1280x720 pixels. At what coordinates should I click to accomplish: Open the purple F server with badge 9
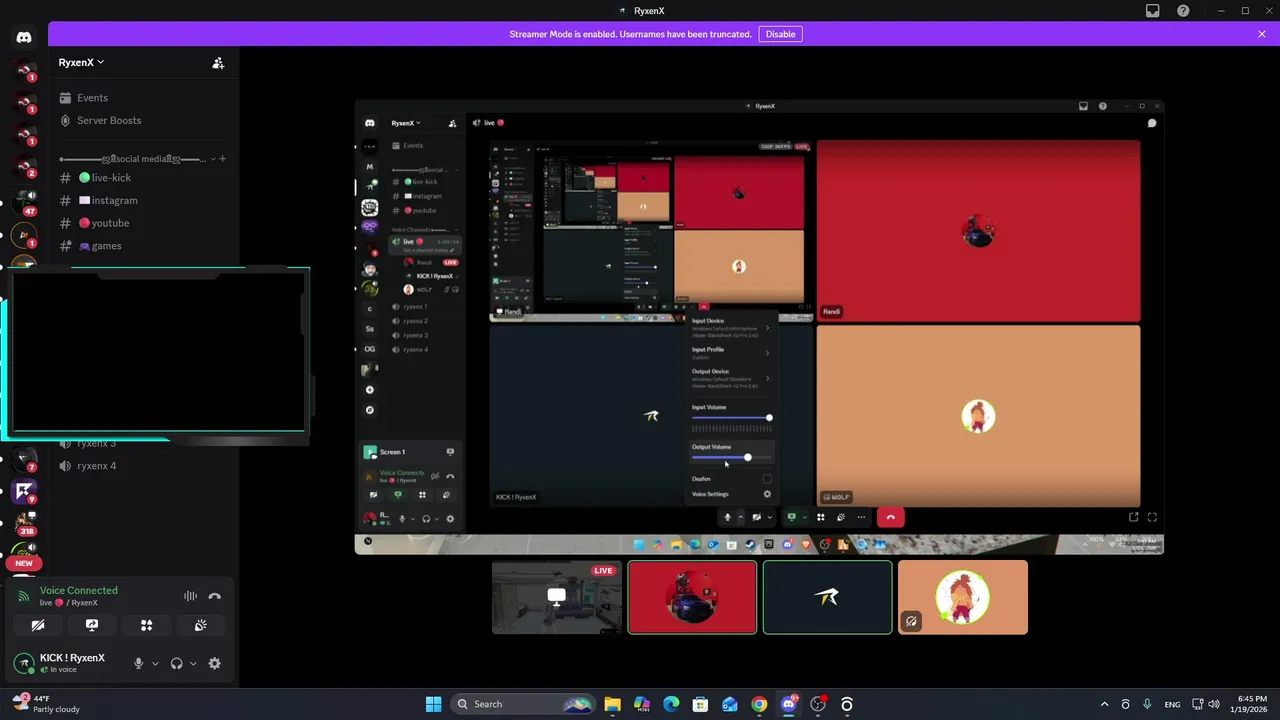(24, 491)
